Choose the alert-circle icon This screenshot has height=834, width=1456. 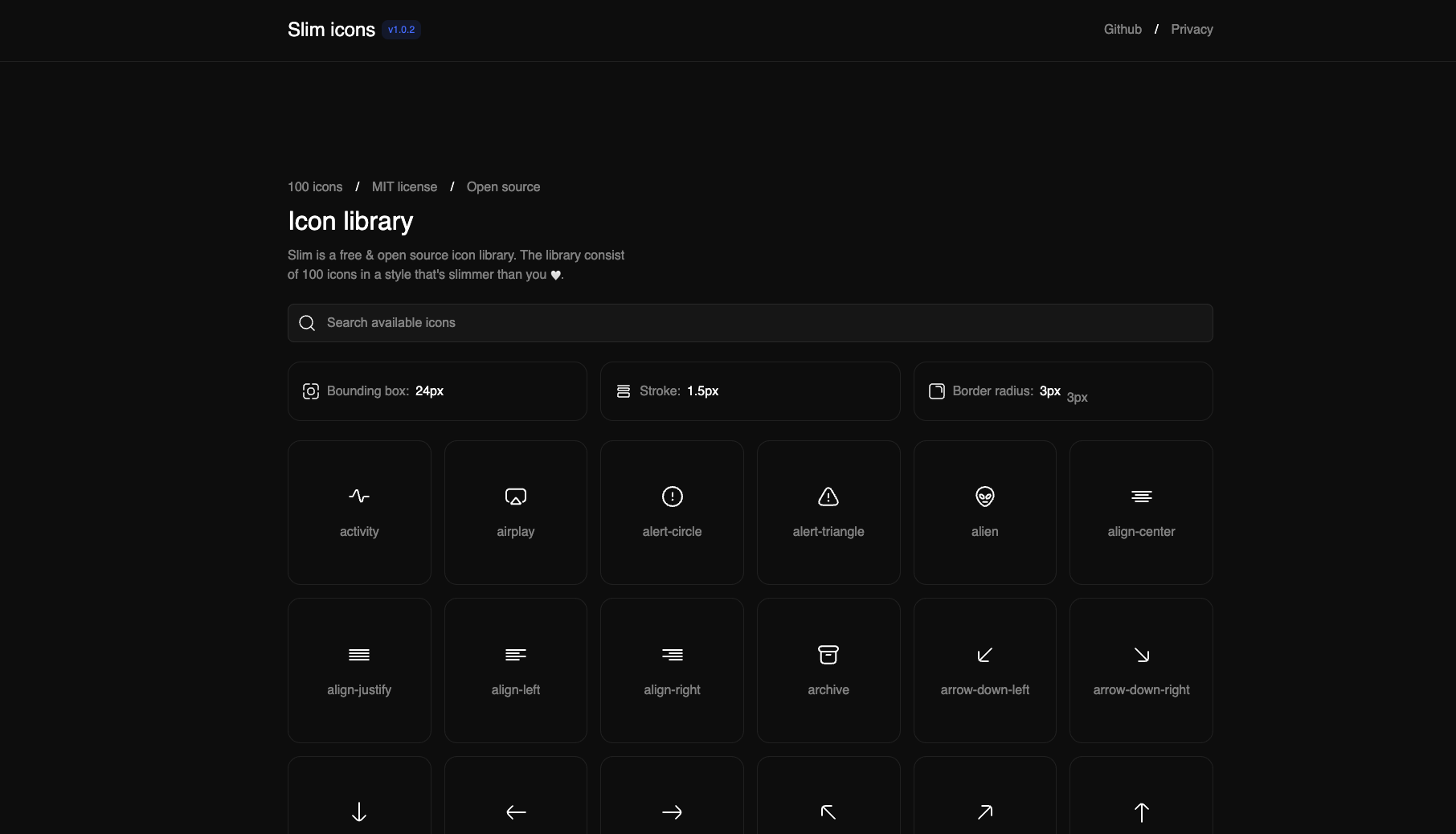(x=672, y=512)
